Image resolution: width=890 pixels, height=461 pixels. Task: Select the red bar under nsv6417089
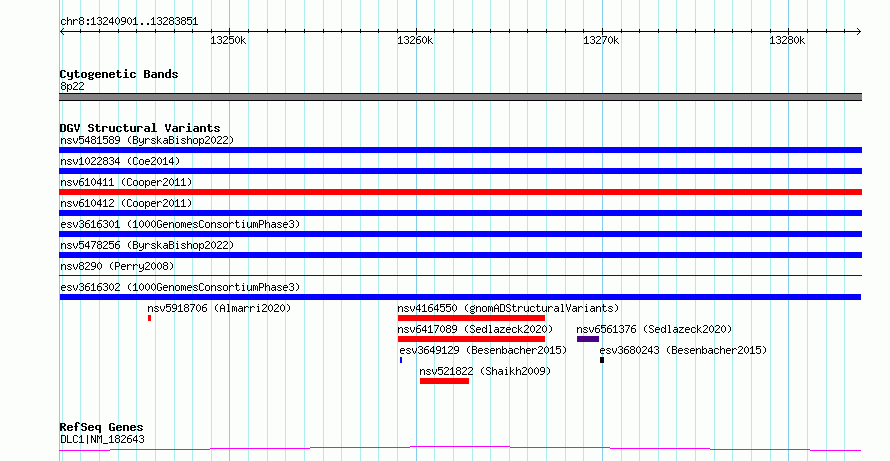[x=471, y=339]
